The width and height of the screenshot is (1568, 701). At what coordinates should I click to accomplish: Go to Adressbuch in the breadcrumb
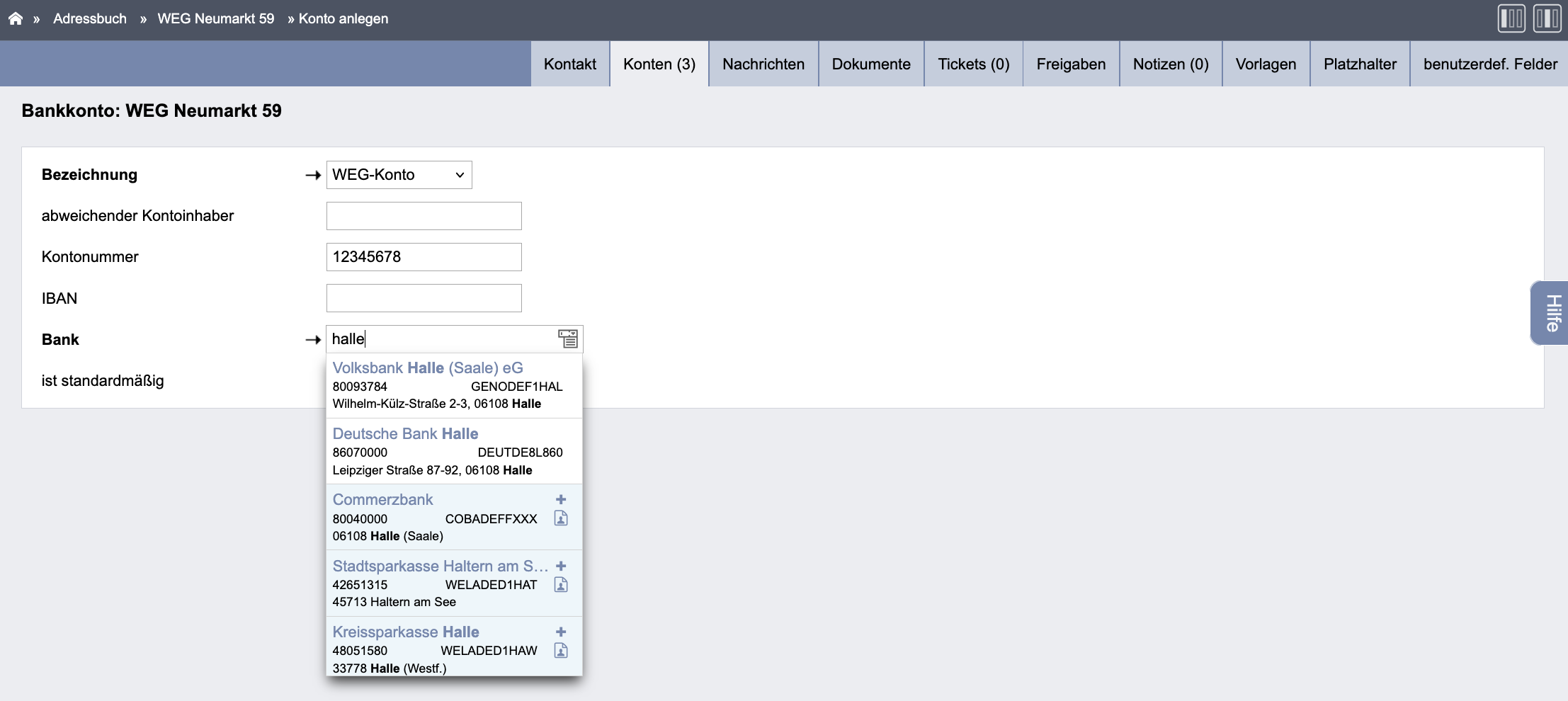pyautogui.click(x=90, y=18)
